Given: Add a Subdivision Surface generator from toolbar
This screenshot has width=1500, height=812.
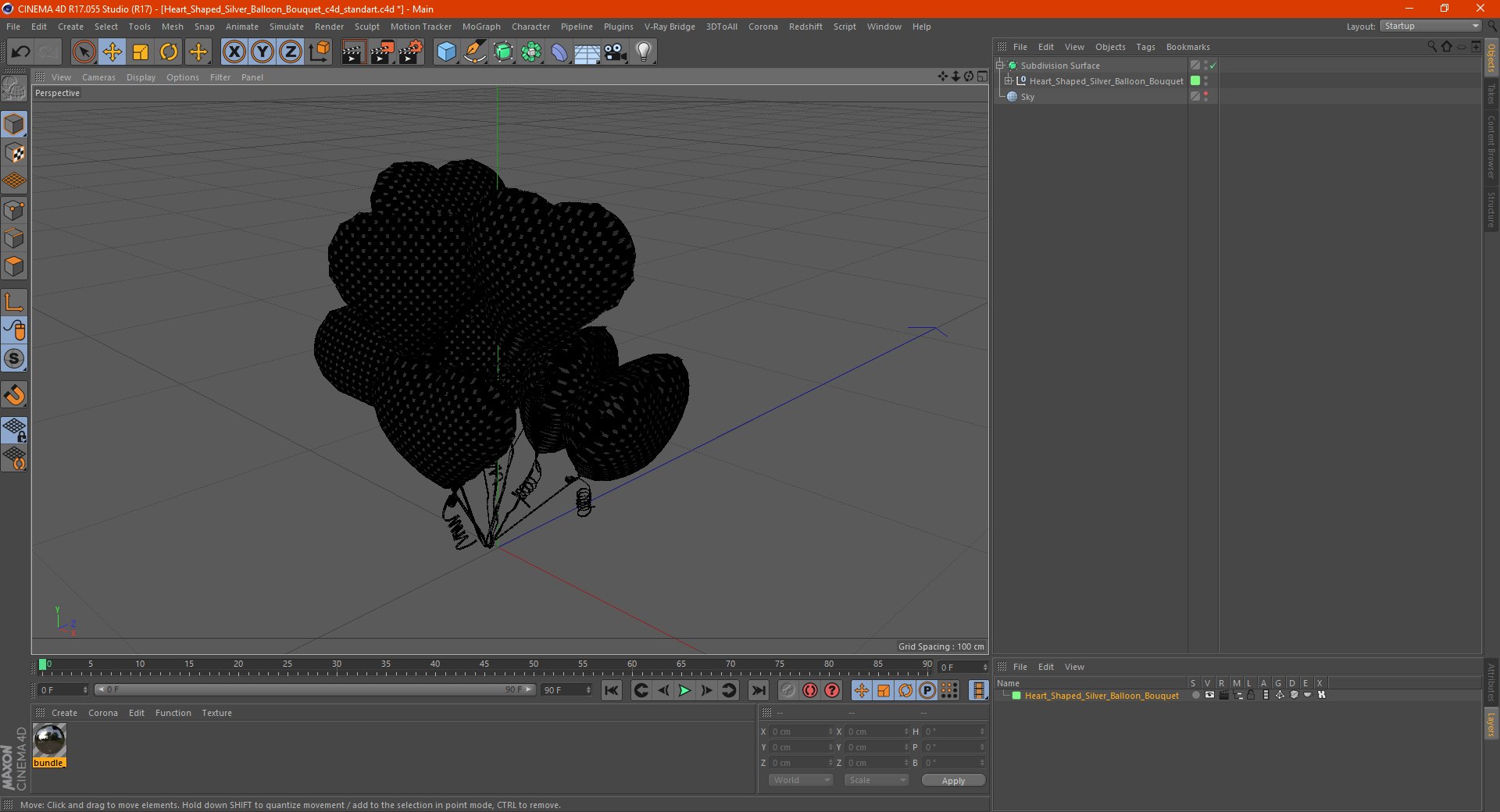Looking at the screenshot, I should (503, 52).
